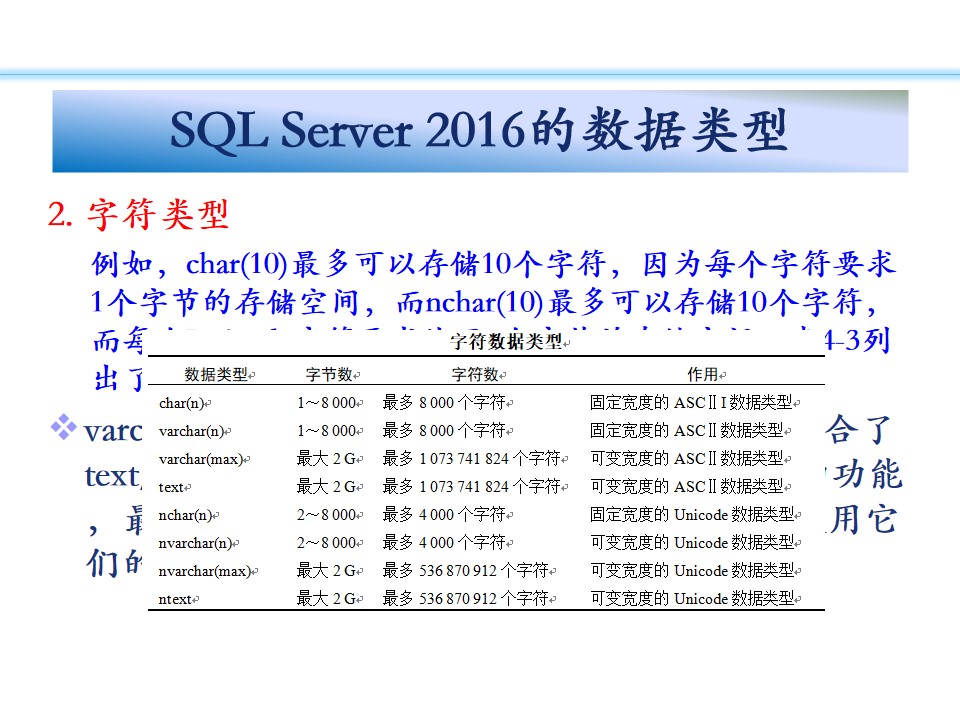Select the 'varchar(max)' table cell
Image resolution: width=960 pixels, height=720 pixels.
pyautogui.click(x=201, y=459)
